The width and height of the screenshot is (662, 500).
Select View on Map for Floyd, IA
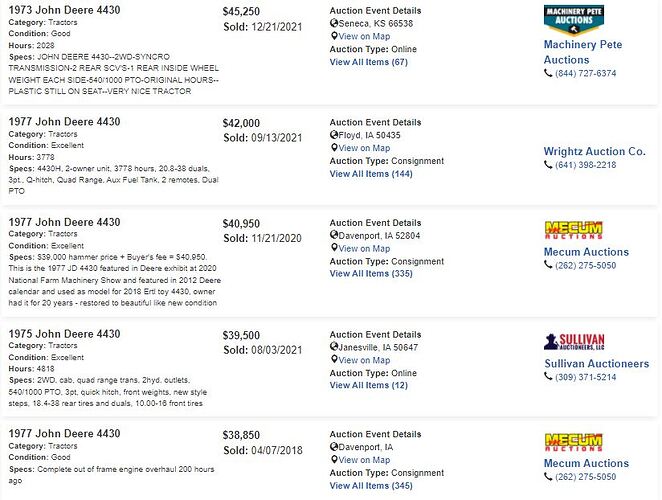[364, 148]
